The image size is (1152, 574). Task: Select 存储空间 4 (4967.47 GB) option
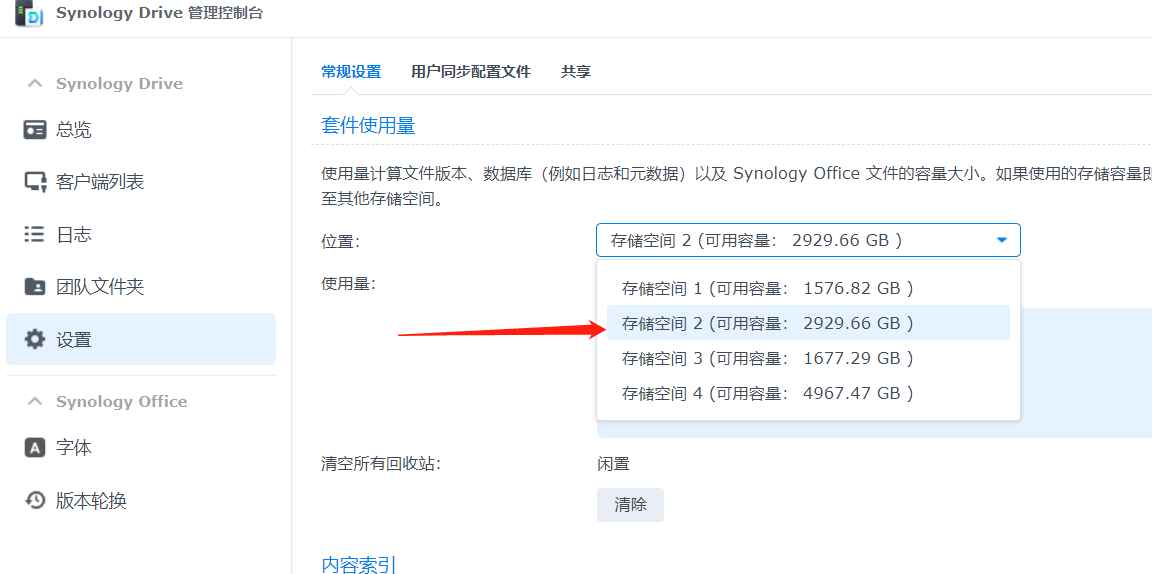pos(808,393)
